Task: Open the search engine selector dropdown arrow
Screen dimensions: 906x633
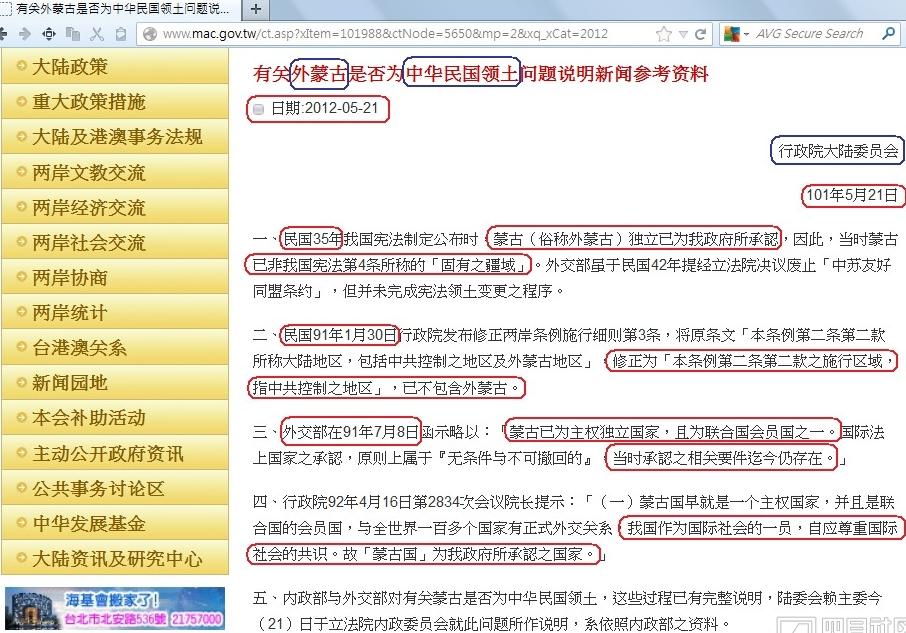Action: [746, 35]
